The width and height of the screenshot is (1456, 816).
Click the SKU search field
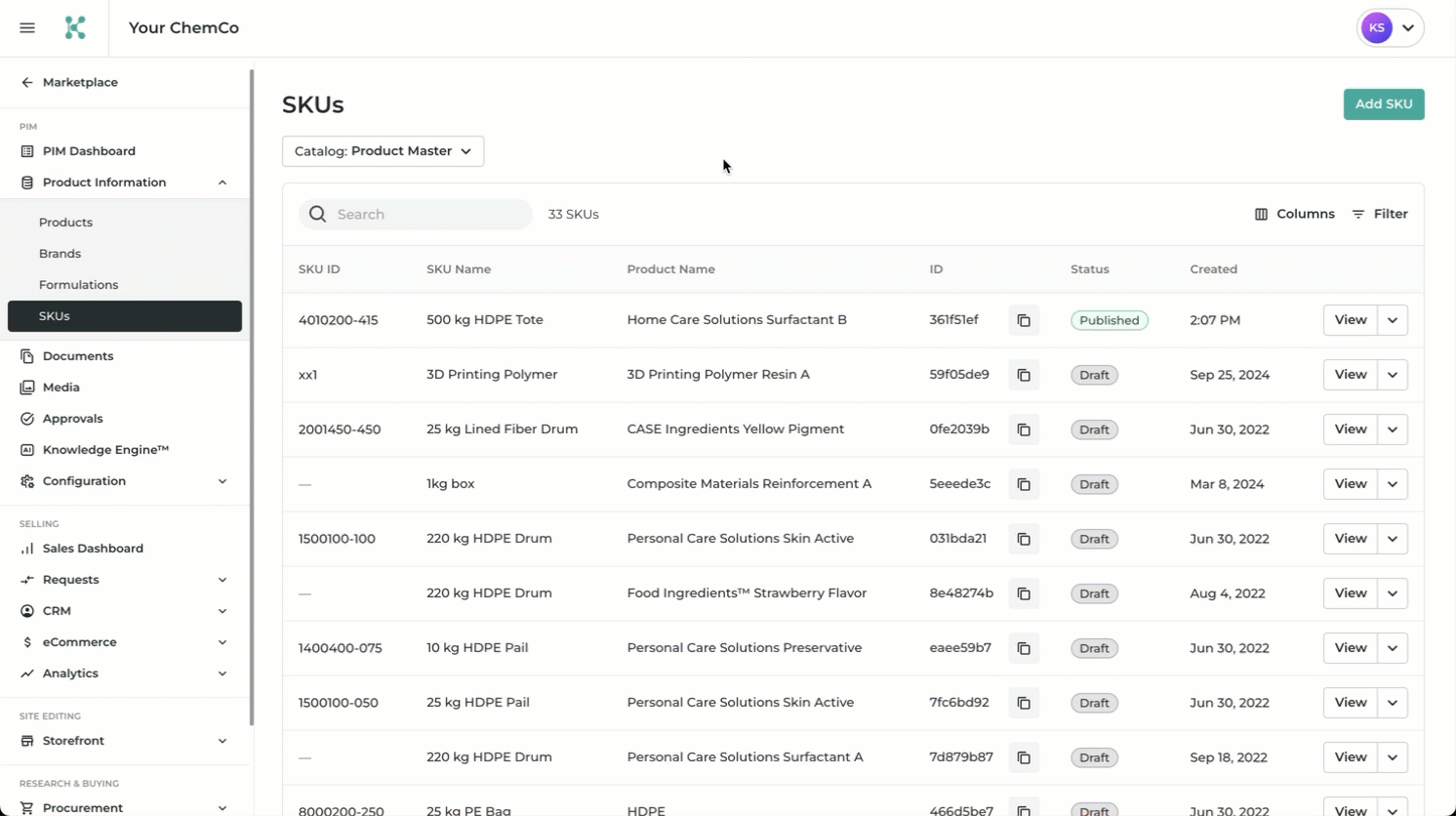[x=429, y=215]
